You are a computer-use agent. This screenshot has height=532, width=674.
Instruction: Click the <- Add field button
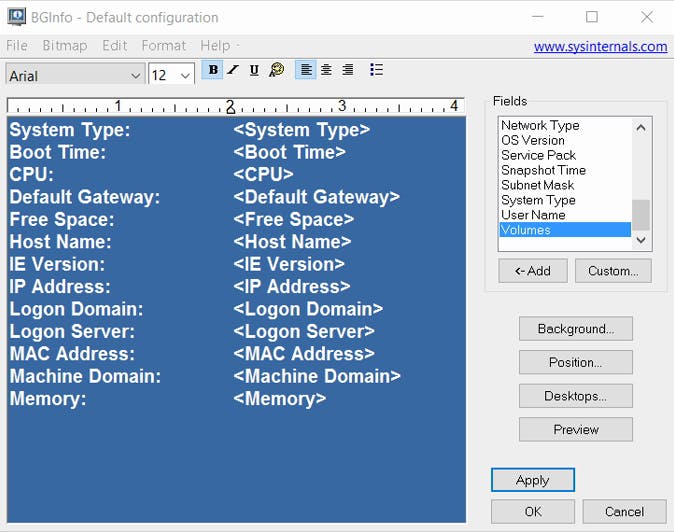tap(533, 271)
